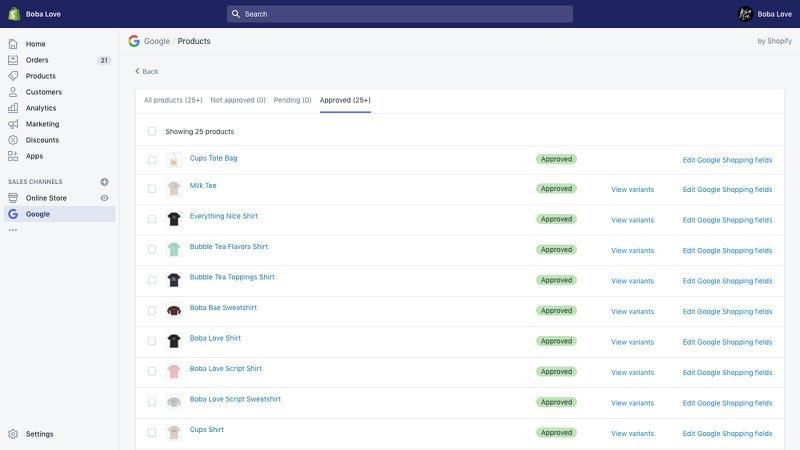Viewport: 800px width, 450px height.
Task: View variants for Bubble Tea Flavors Shirt
Action: coord(632,251)
